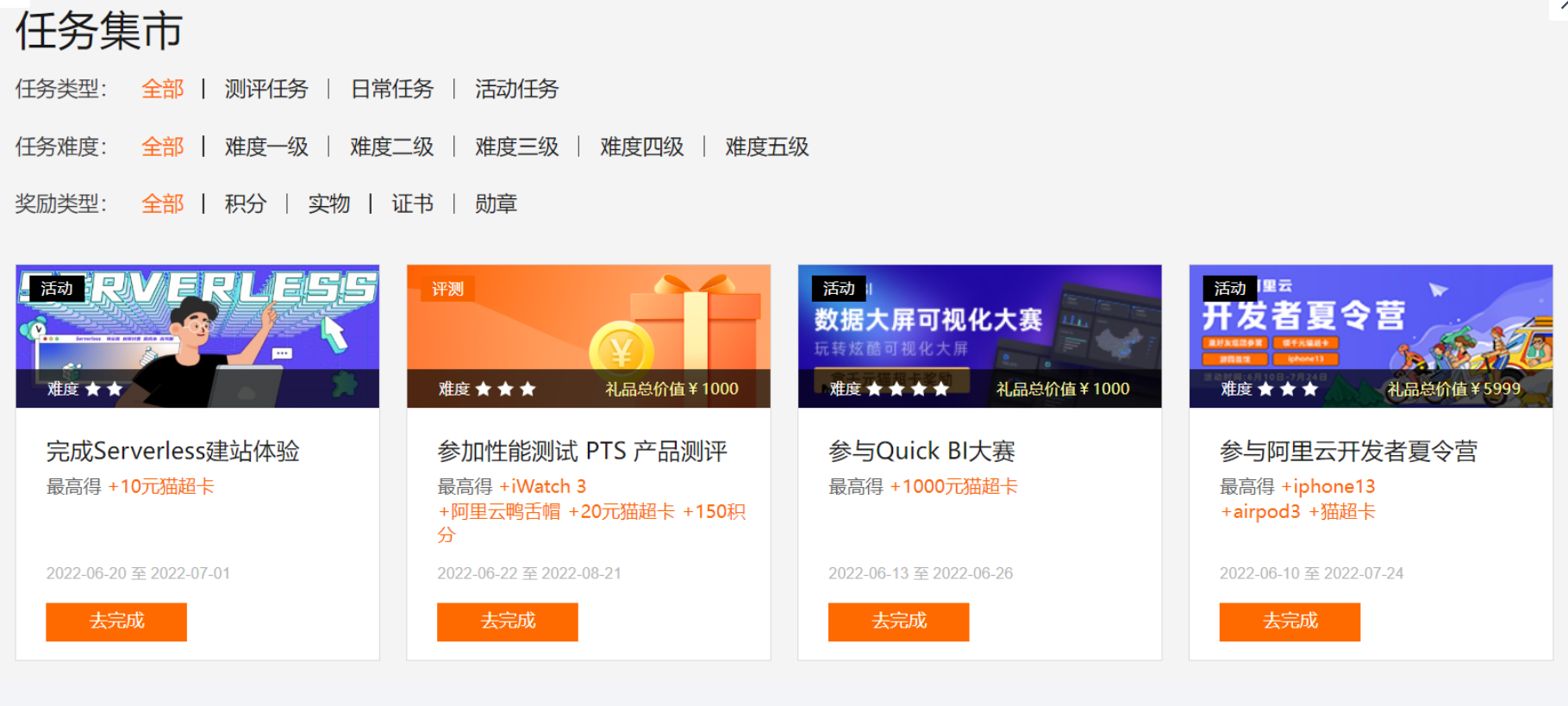
Task: Open title 参与阿里云开发者夏令营
Action: tap(1348, 451)
